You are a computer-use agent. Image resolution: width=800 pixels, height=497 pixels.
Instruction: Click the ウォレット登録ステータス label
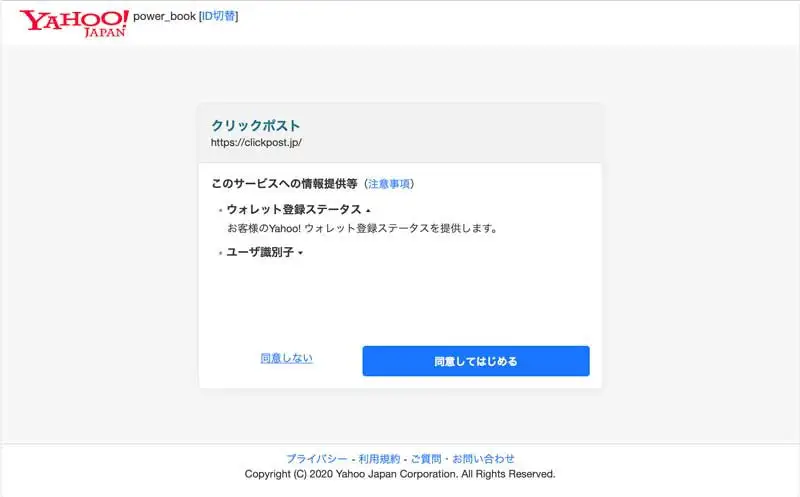point(294,210)
